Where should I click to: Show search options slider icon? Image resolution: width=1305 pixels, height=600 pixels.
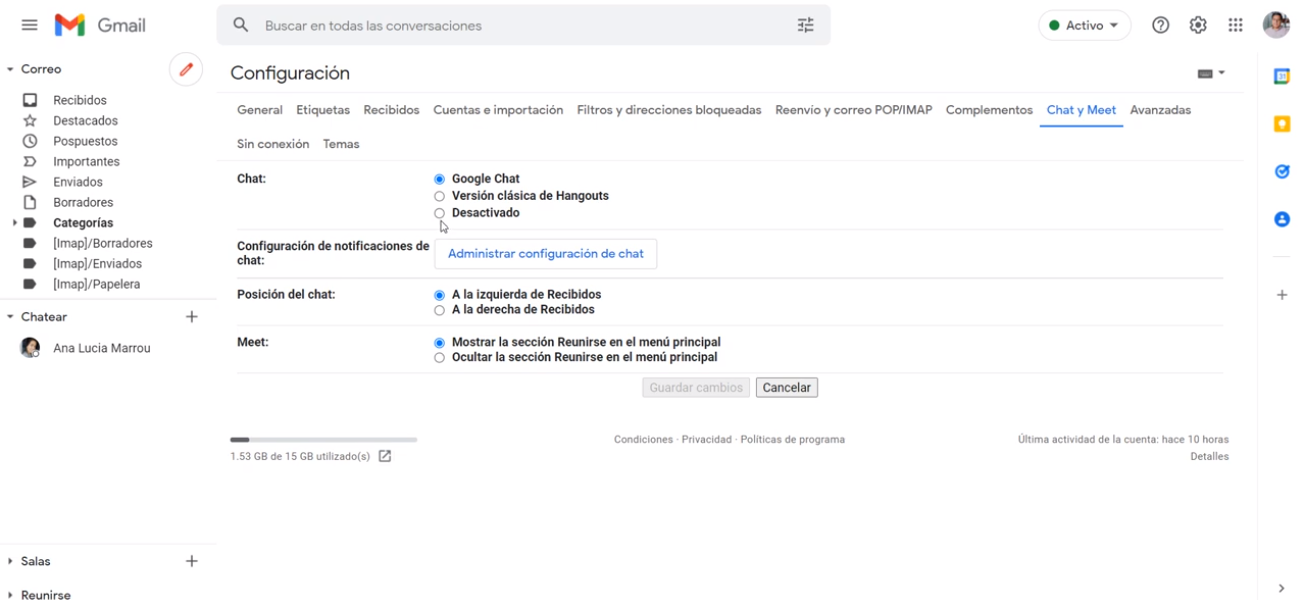805,25
